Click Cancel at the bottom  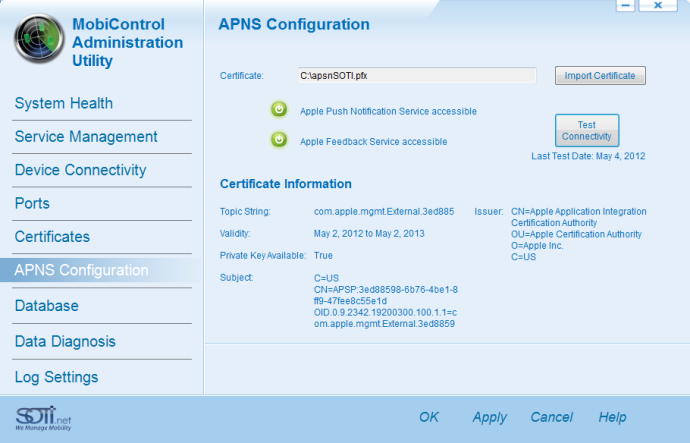coord(551,417)
